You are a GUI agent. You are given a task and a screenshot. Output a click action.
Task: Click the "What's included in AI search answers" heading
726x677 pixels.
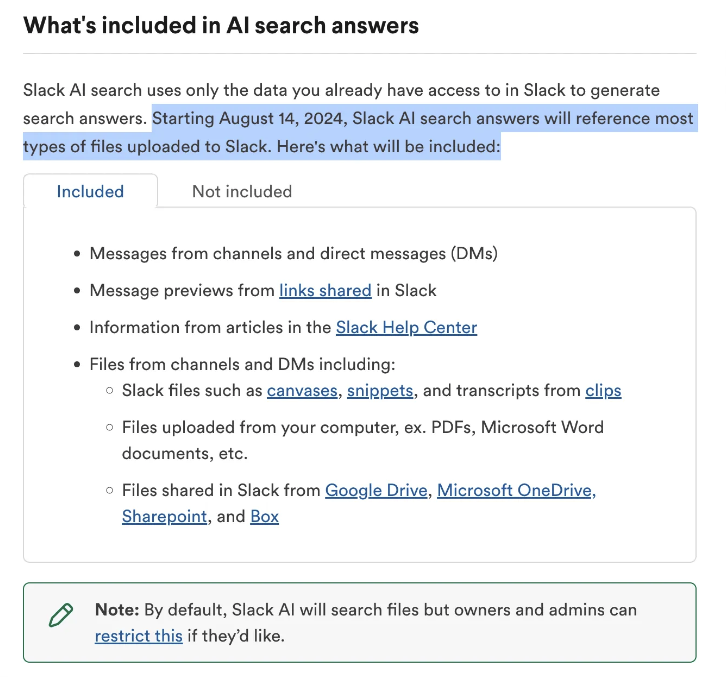click(221, 25)
